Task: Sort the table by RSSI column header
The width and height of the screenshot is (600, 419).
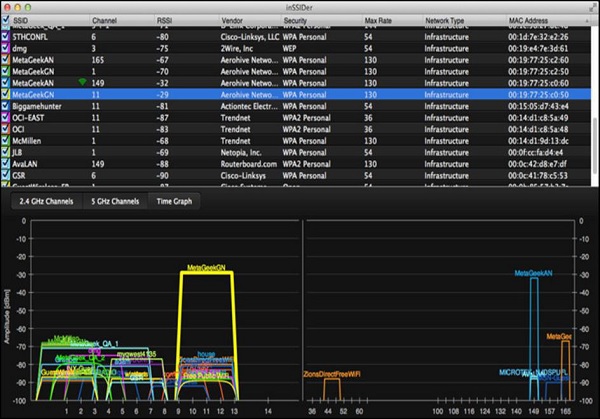Action: click(165, 19)
